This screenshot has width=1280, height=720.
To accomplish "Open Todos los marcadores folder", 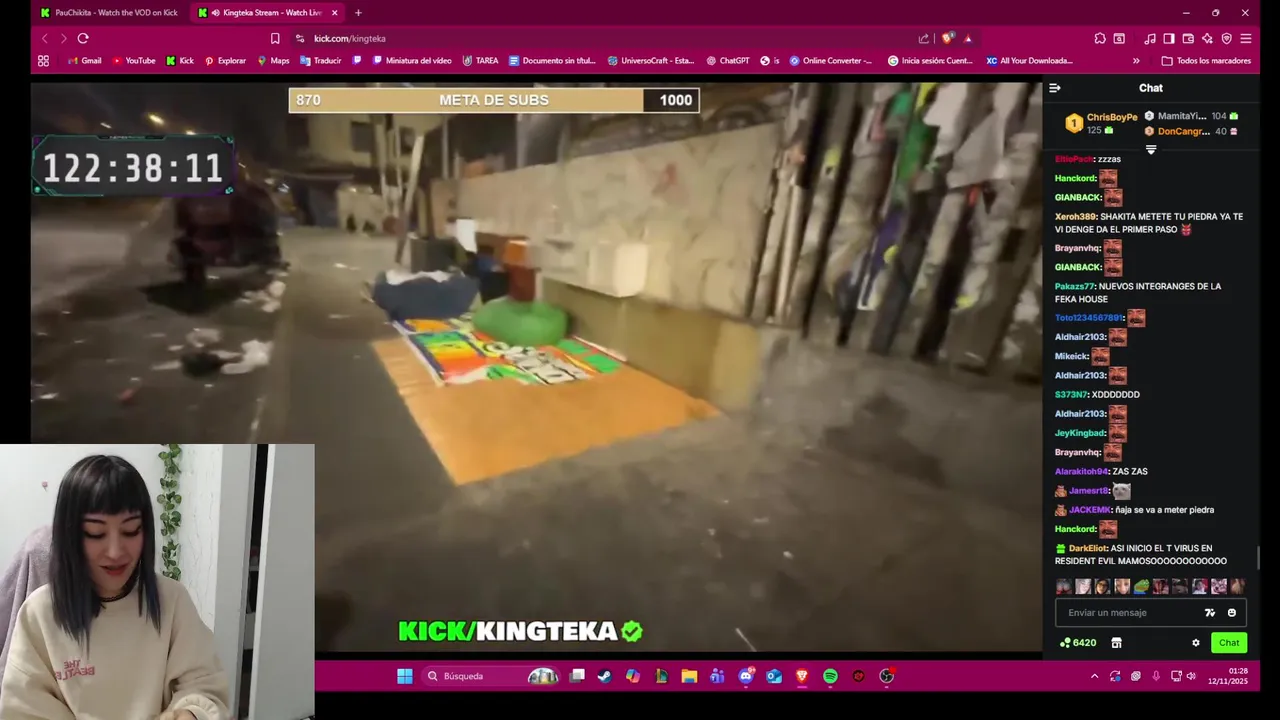I will (x=1207, y=61).
